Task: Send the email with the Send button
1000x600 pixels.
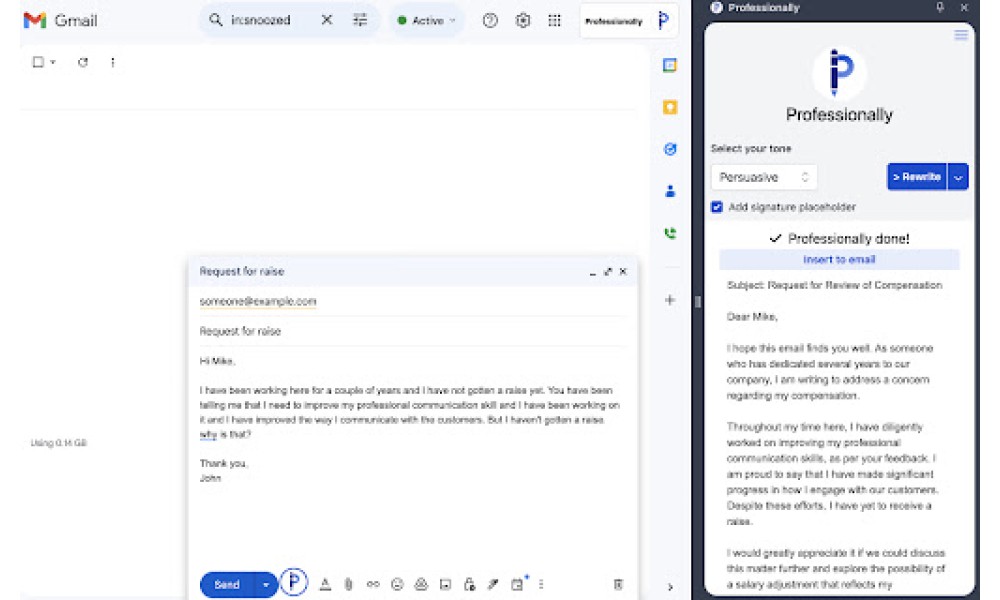Action: (x=228, y=585)
